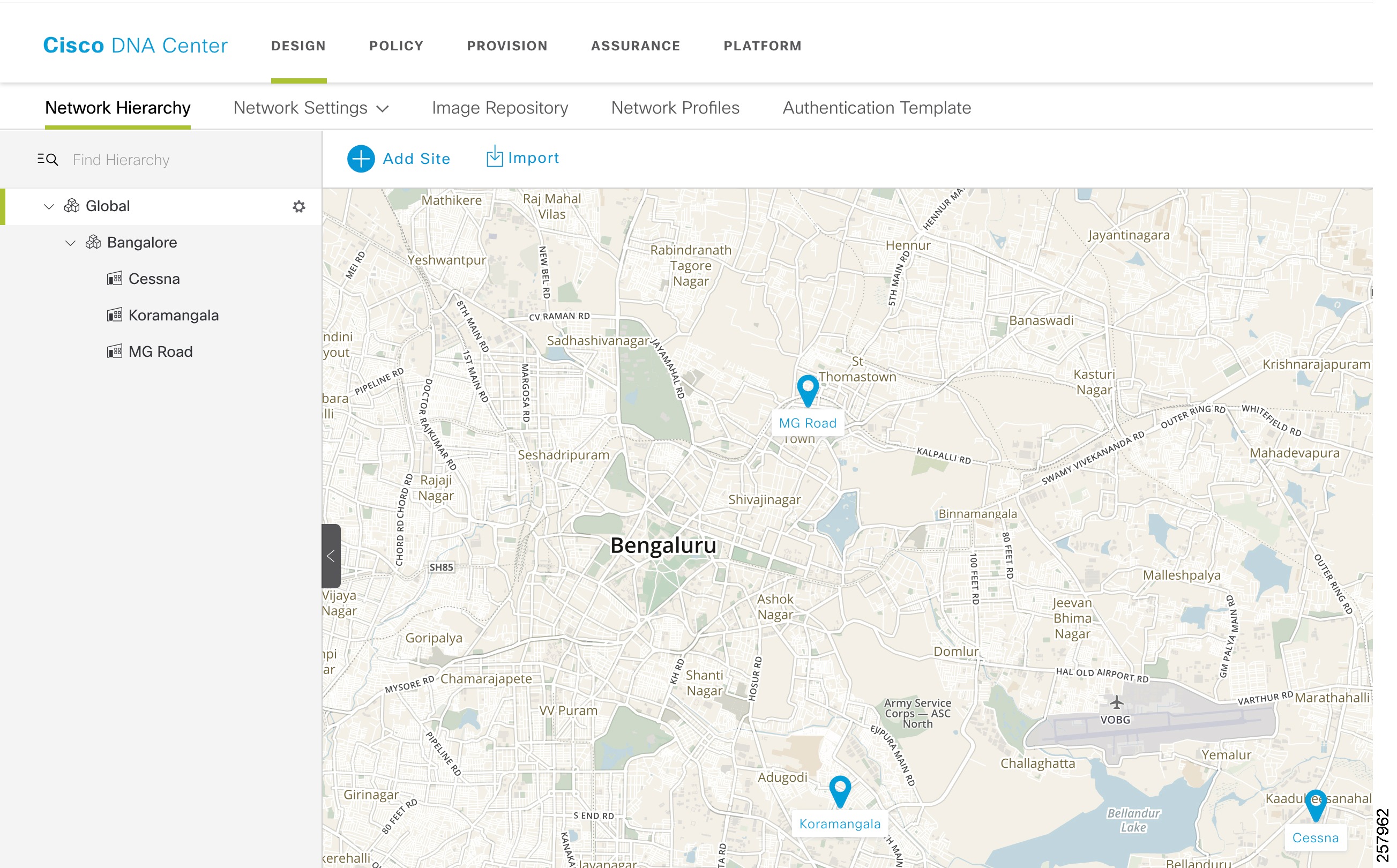Viewport: 1397px width, 868px height.
Task: Click the MG Road building icon
Action: pos(115,351)
